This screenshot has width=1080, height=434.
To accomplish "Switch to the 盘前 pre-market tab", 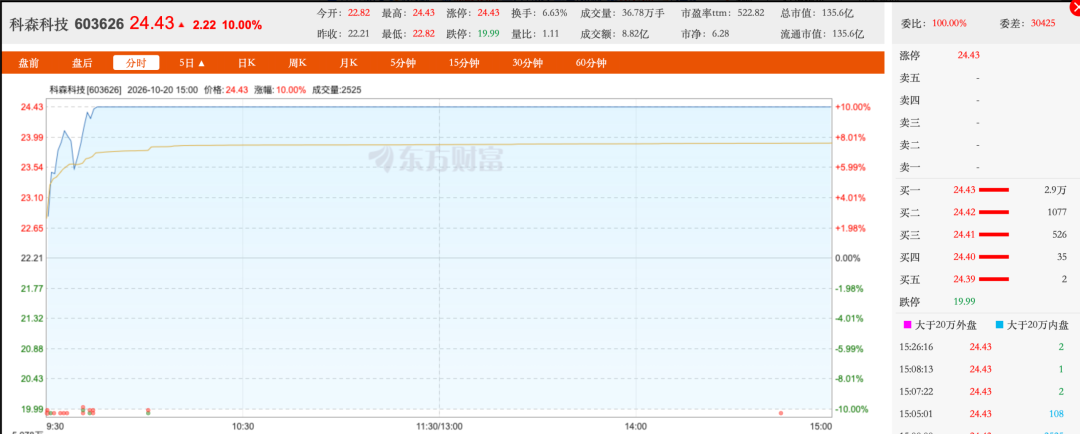I will click(x=29, y=63).
